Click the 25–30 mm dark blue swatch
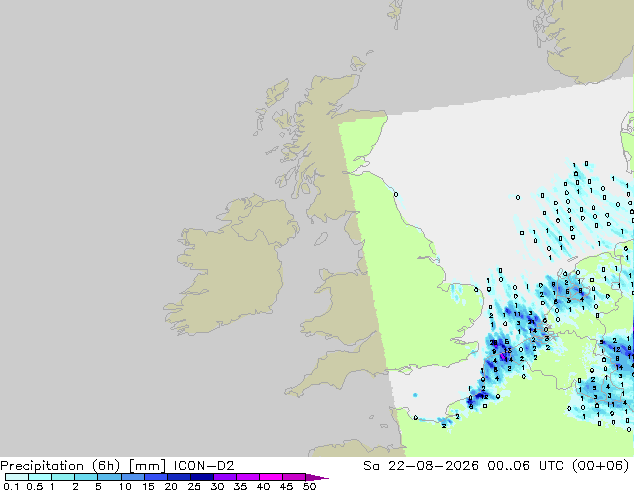Viewport: 634px width, 490px height. (202, 477)
